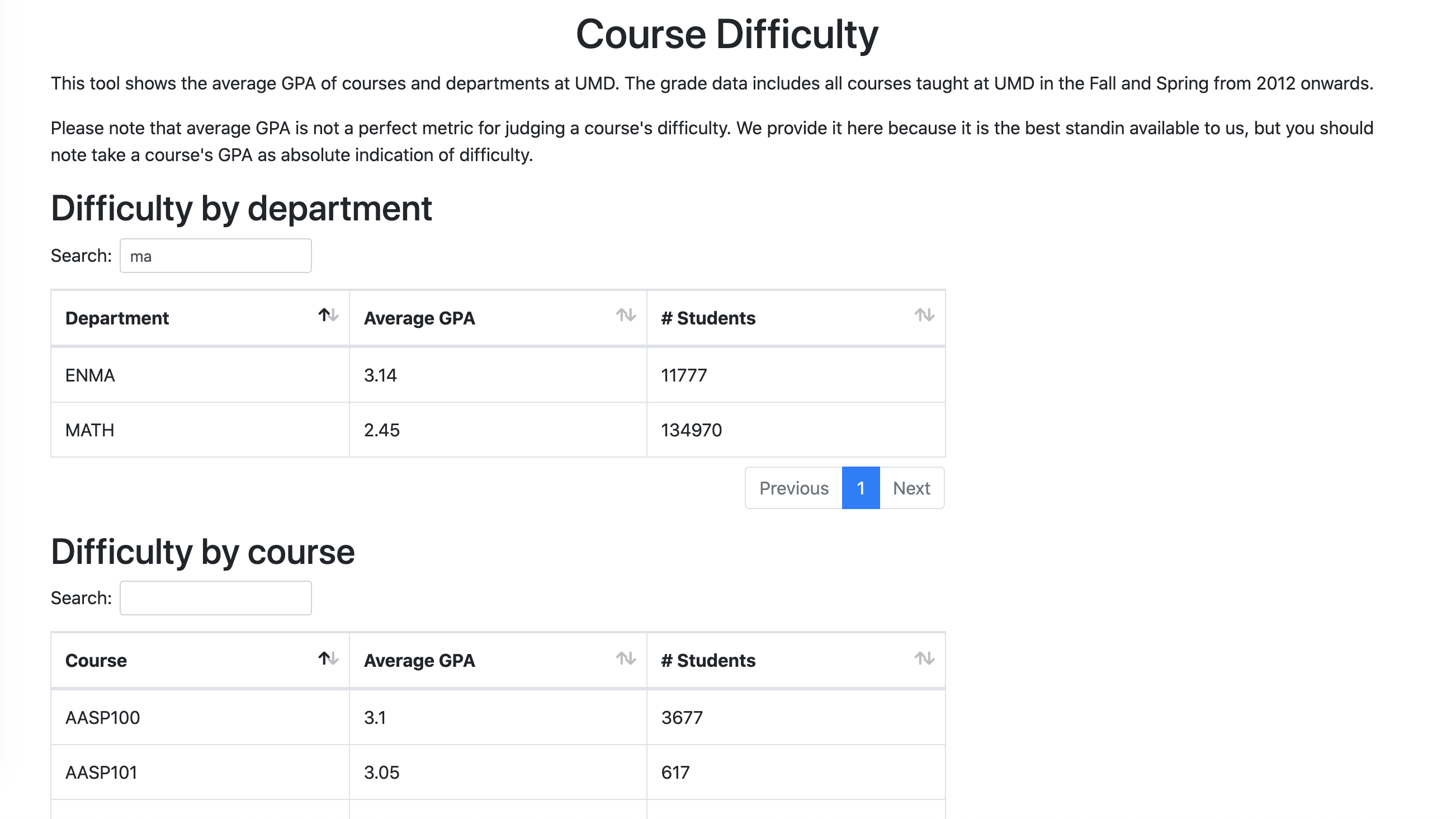Click the Course Difficulty page title

(x=727, y=35)
